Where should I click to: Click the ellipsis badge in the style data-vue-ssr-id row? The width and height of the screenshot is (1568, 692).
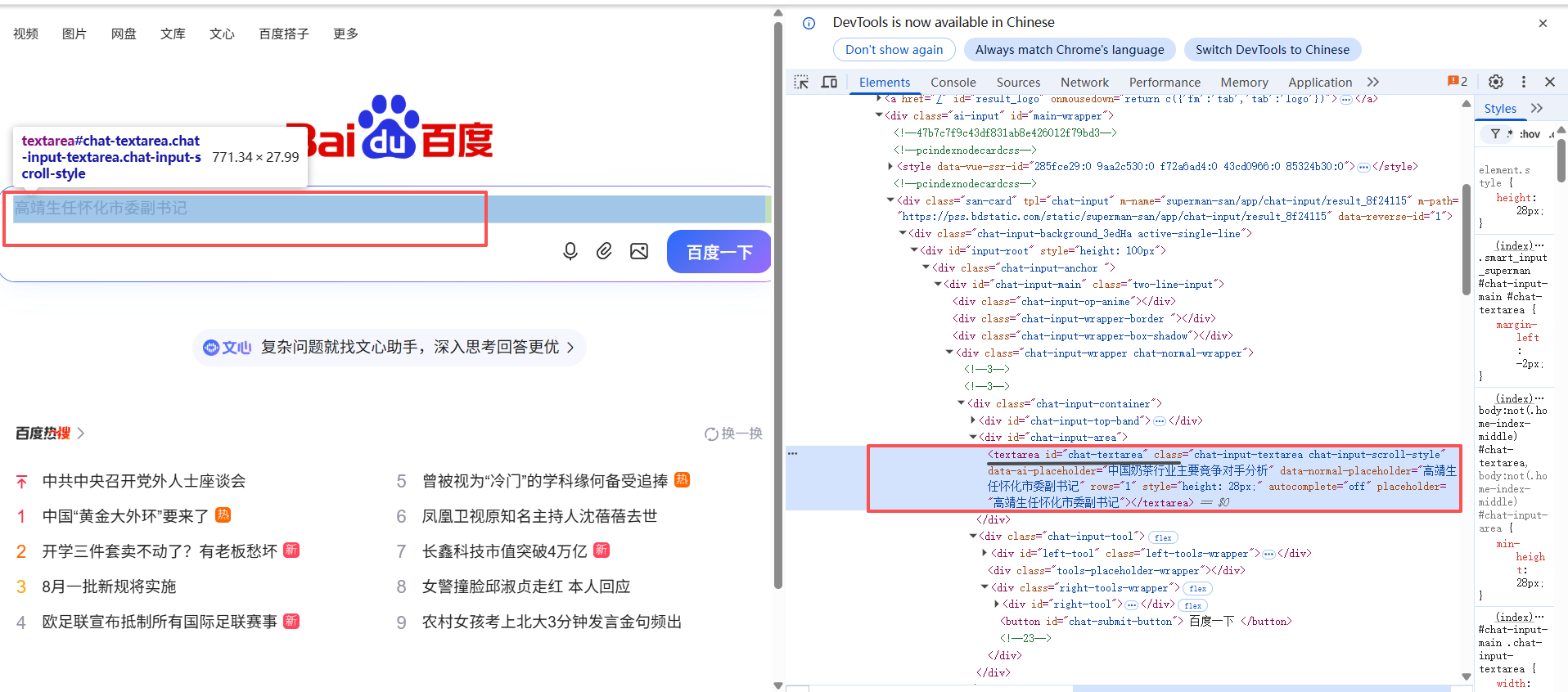1363,167
